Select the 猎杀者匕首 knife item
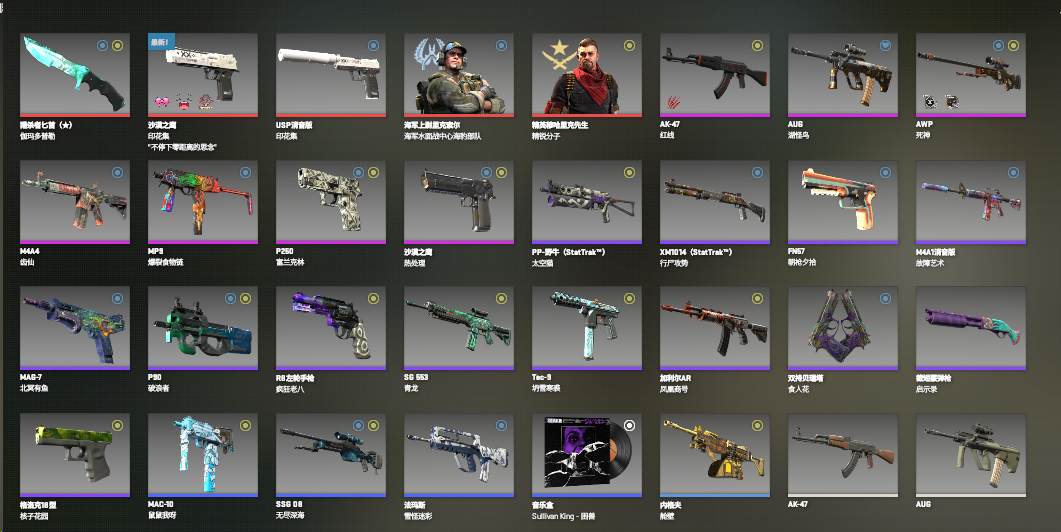 [74, 74]
